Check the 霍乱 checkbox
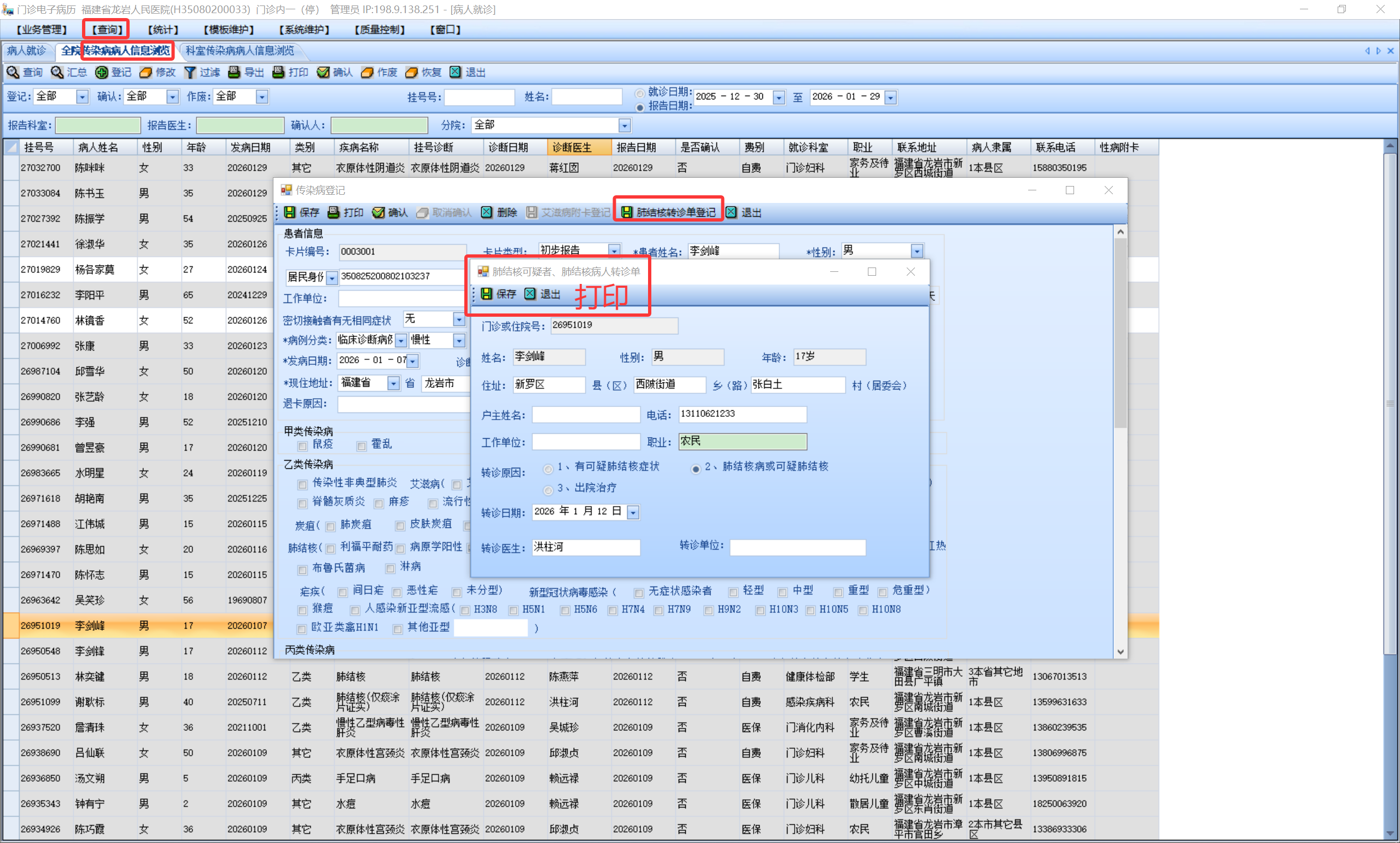The width and height of the screenshot is (1400, 843). pyautogui.click(x=361, y=446)
